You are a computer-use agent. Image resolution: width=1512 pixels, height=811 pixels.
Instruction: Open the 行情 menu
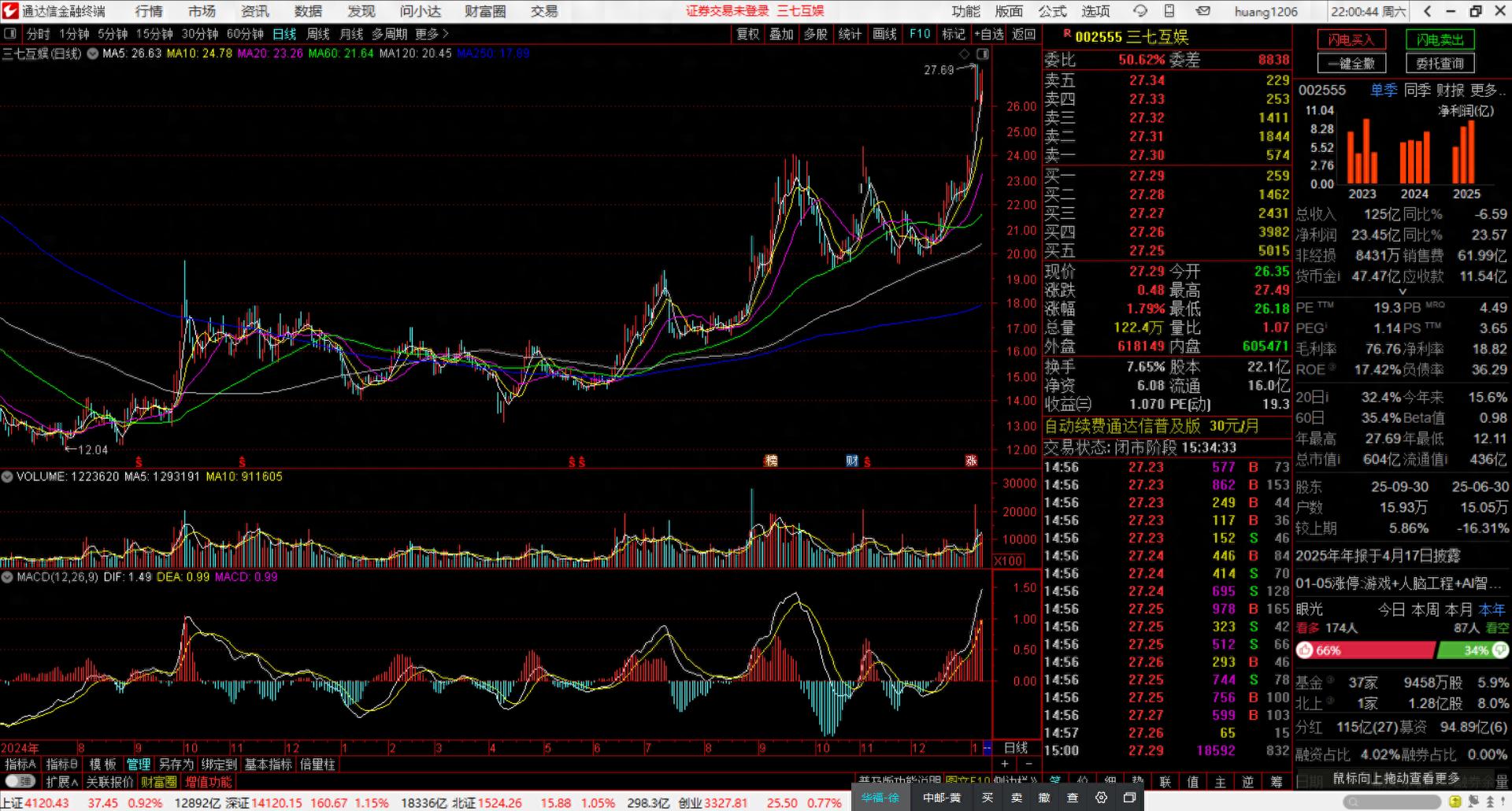tap(149, 11)
